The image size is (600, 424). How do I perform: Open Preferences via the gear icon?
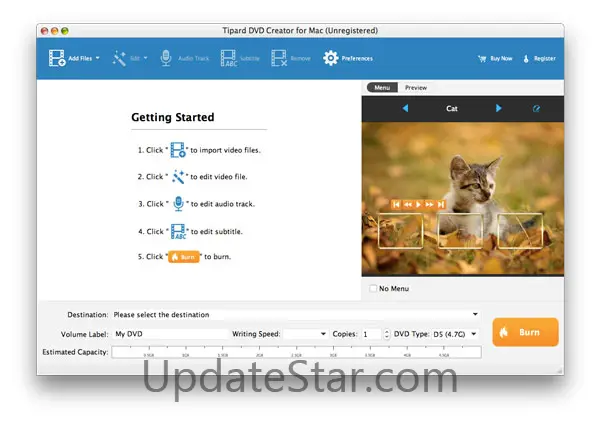(x=331, y=58)
